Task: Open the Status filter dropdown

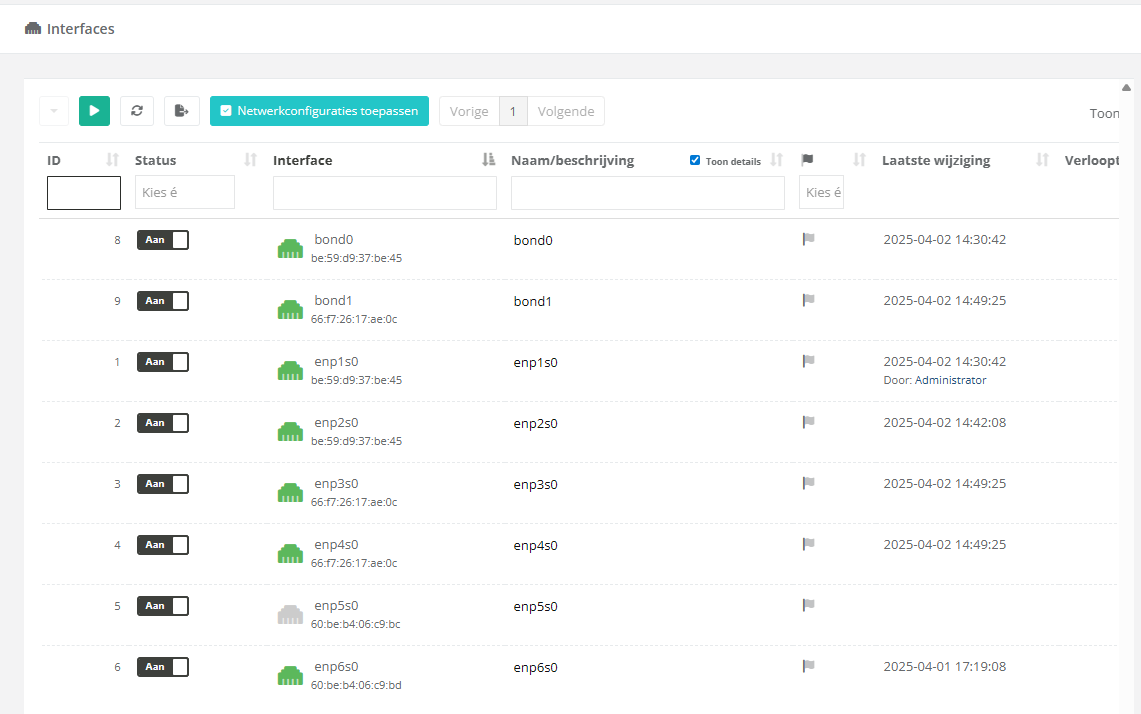Action: tap(184, 192)
